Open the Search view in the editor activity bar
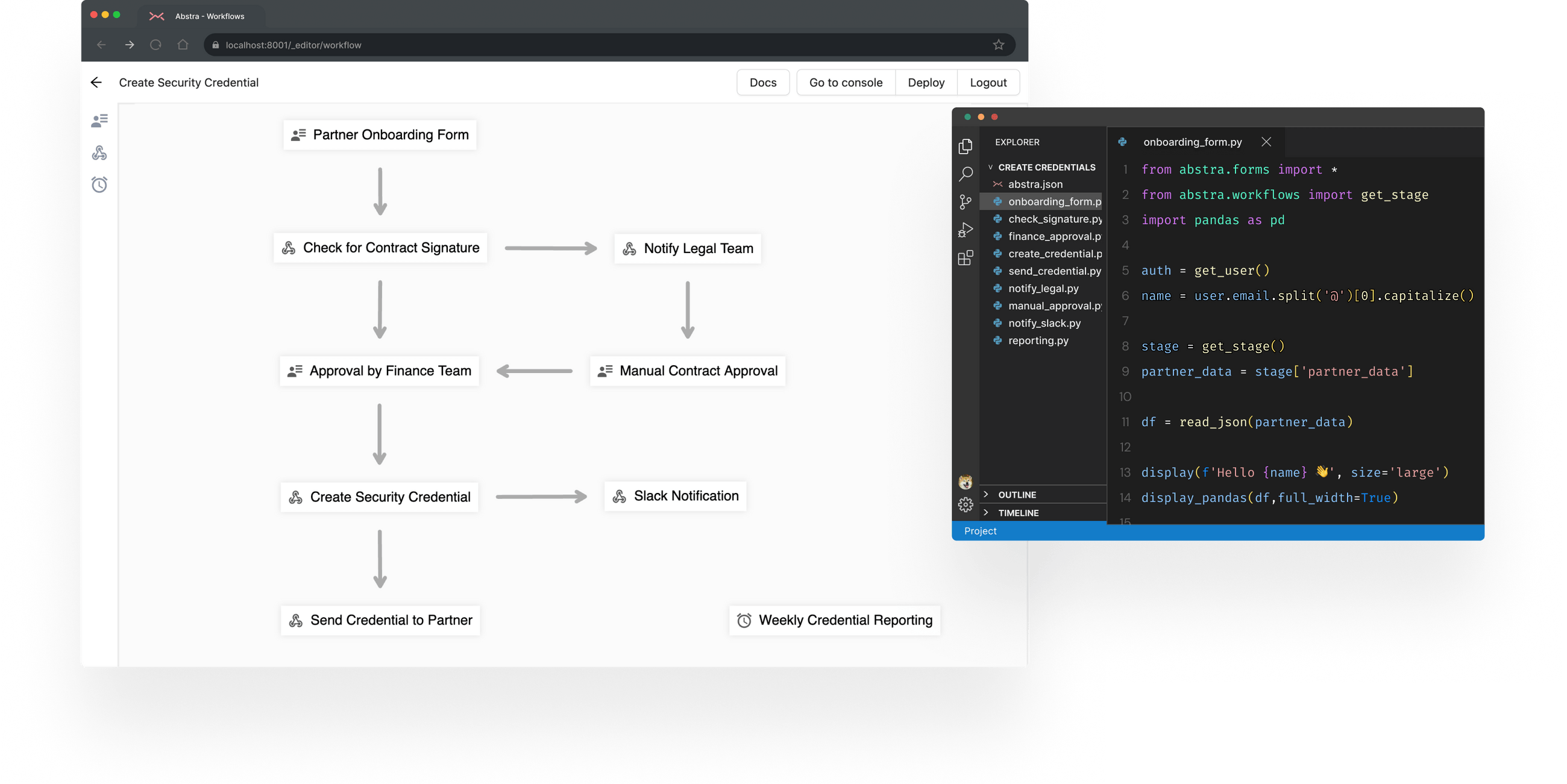This screenshot has width=1567, height=784. tap(966, 175)
